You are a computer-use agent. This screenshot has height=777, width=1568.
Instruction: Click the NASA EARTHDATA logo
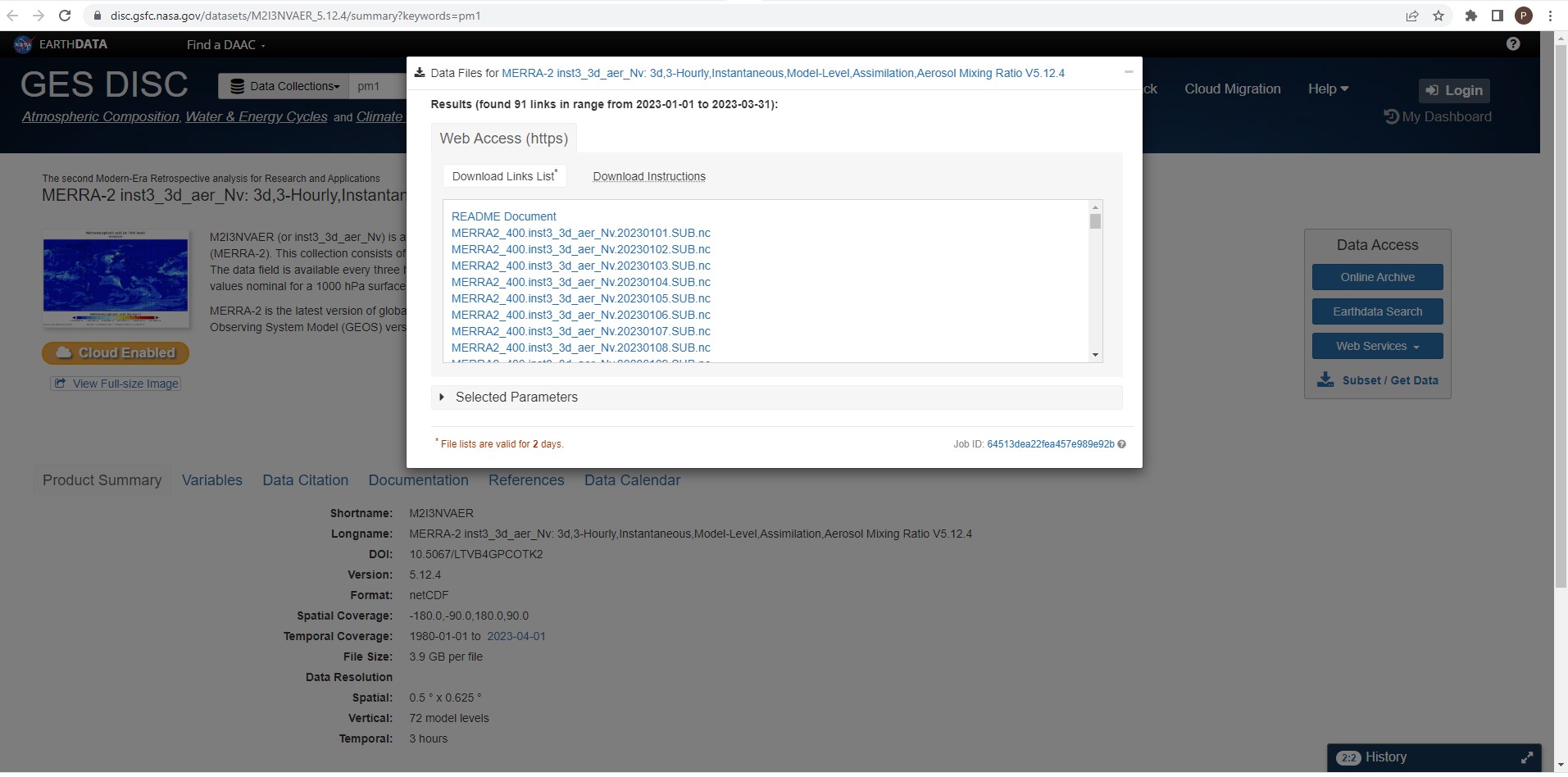point(60,43)
